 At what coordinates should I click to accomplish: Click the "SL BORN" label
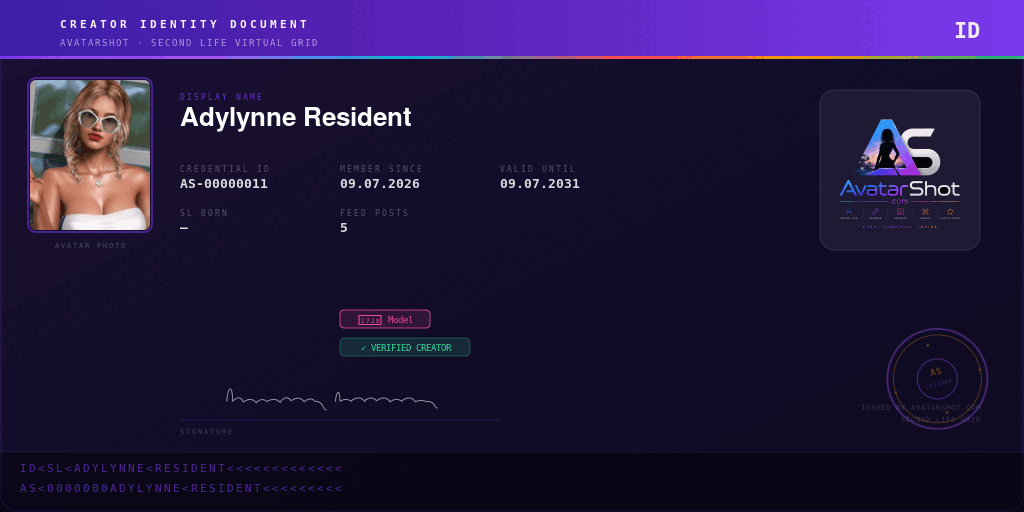click(x=204, y=213)
